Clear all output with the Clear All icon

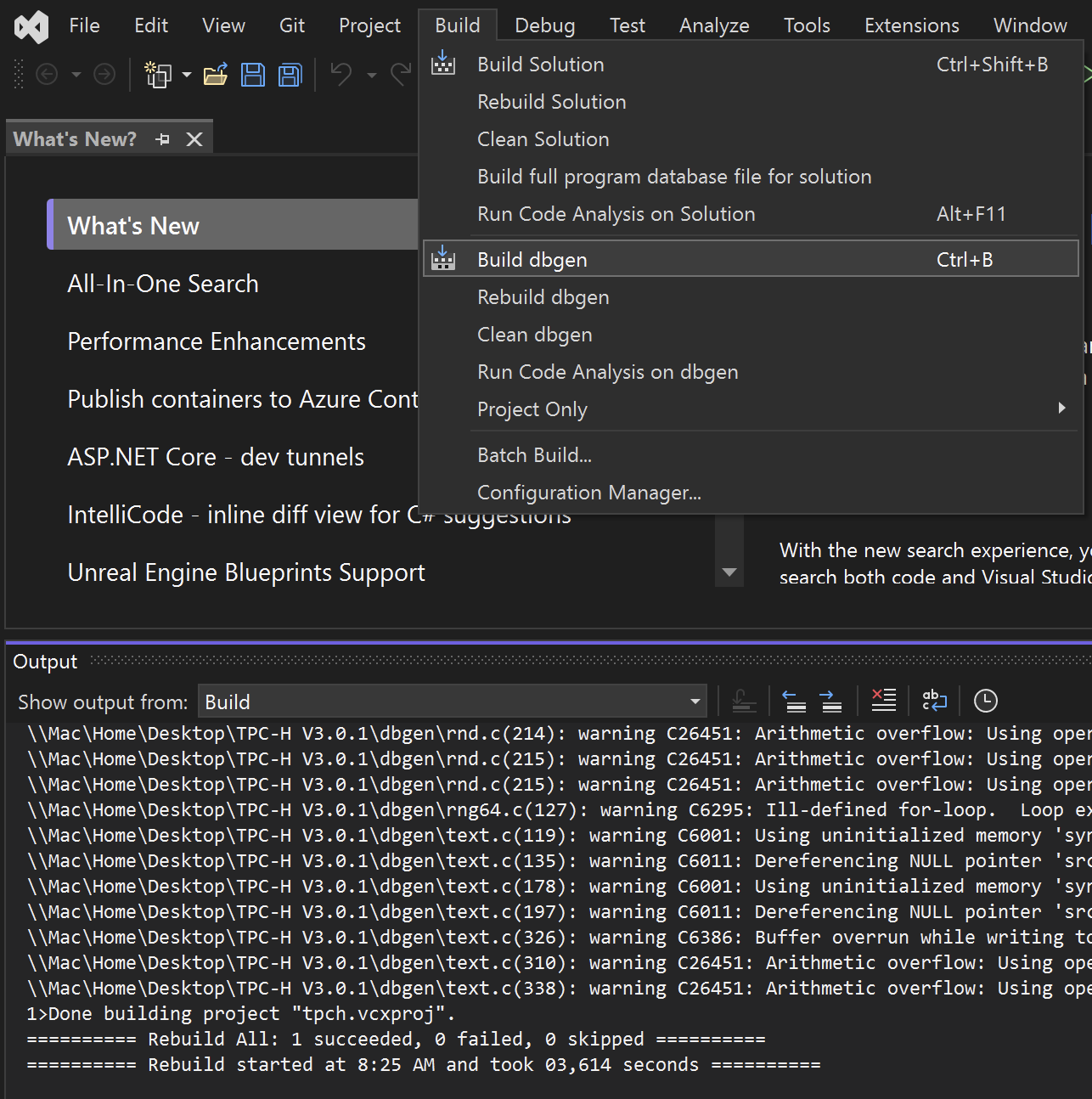pyautogui.click(x=883, y=700)
